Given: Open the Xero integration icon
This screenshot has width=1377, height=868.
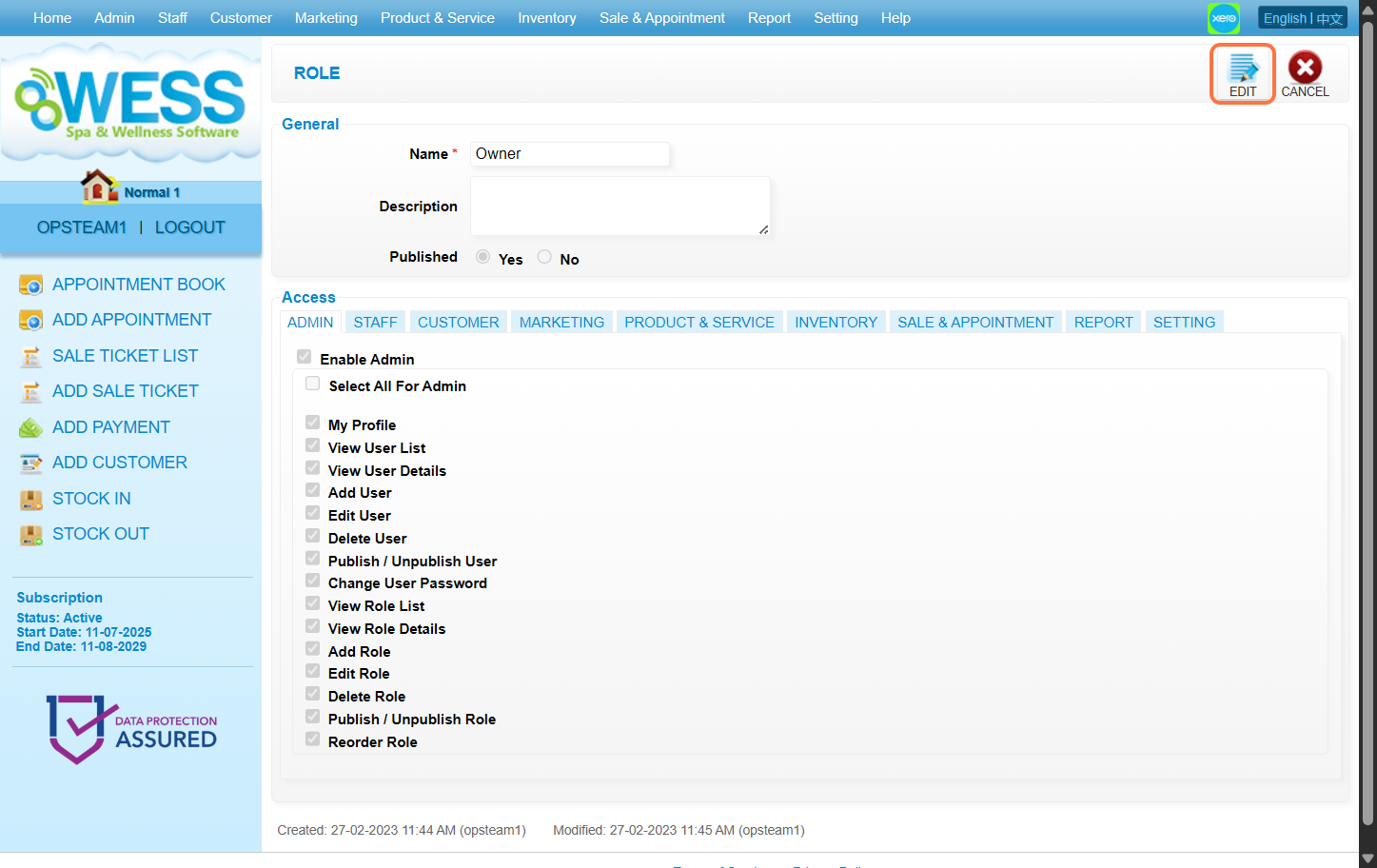Looking at the screenshot, I should [x=1223, y=18].
